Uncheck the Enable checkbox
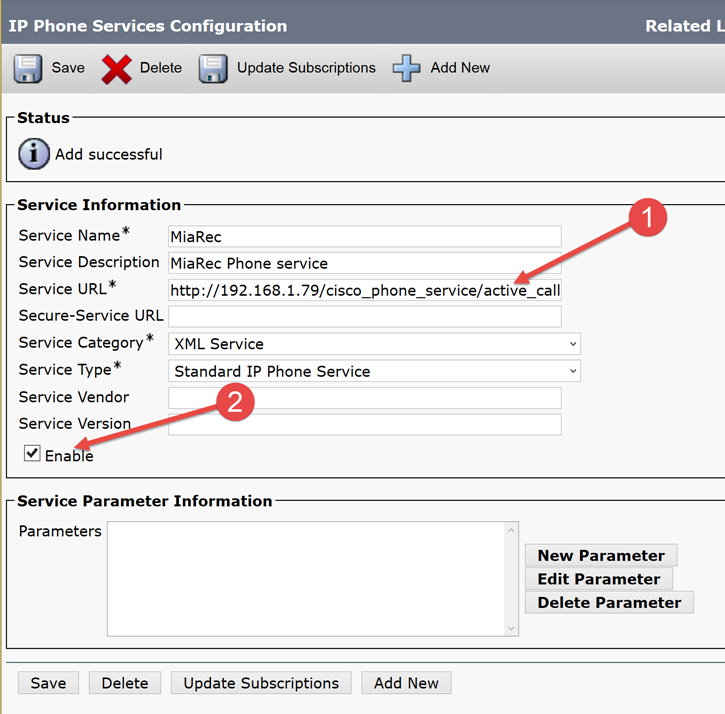The height and width of the screenshot is (714, 725). 32,453
